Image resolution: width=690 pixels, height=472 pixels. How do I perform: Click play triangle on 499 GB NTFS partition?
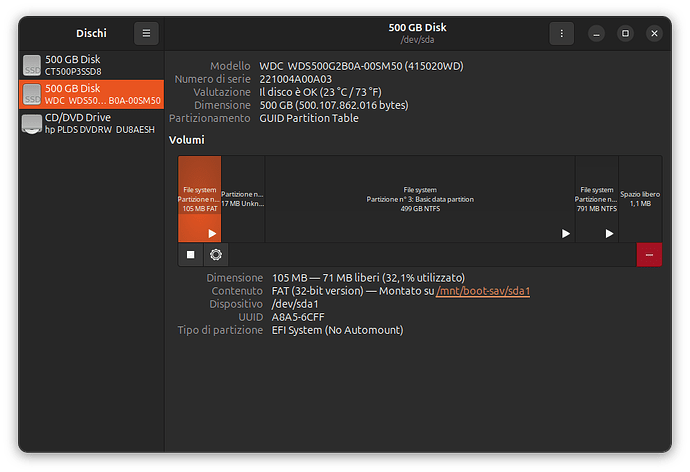(x=566, y=234)
